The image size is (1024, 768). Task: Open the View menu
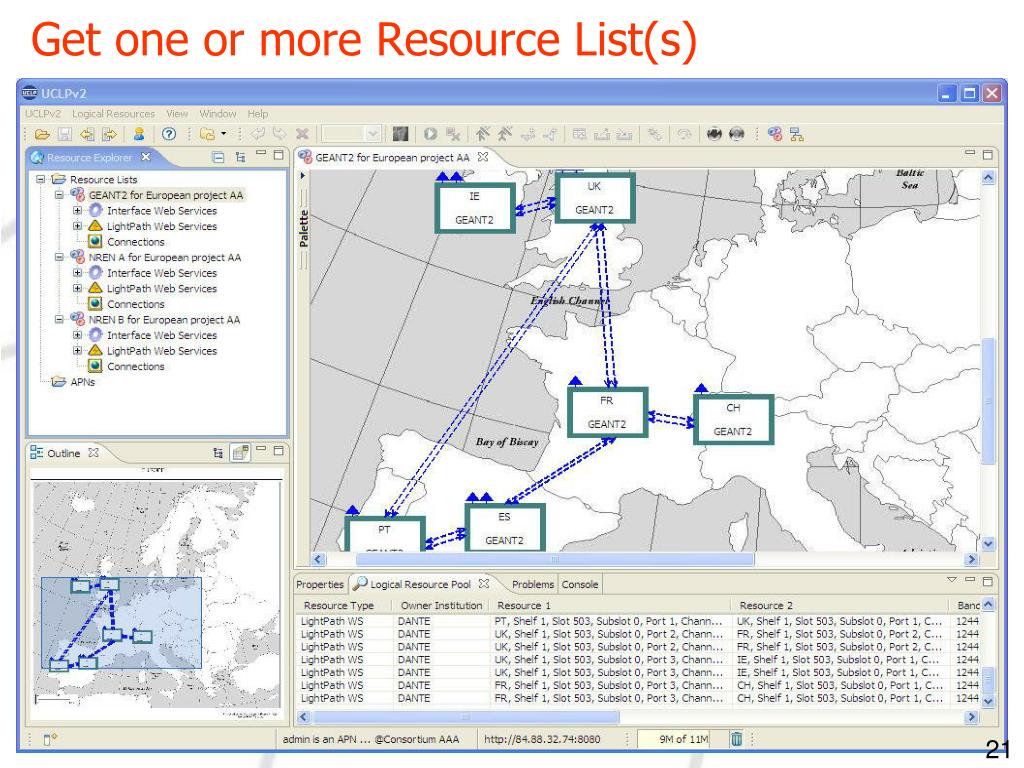click(x=177, y=114)
